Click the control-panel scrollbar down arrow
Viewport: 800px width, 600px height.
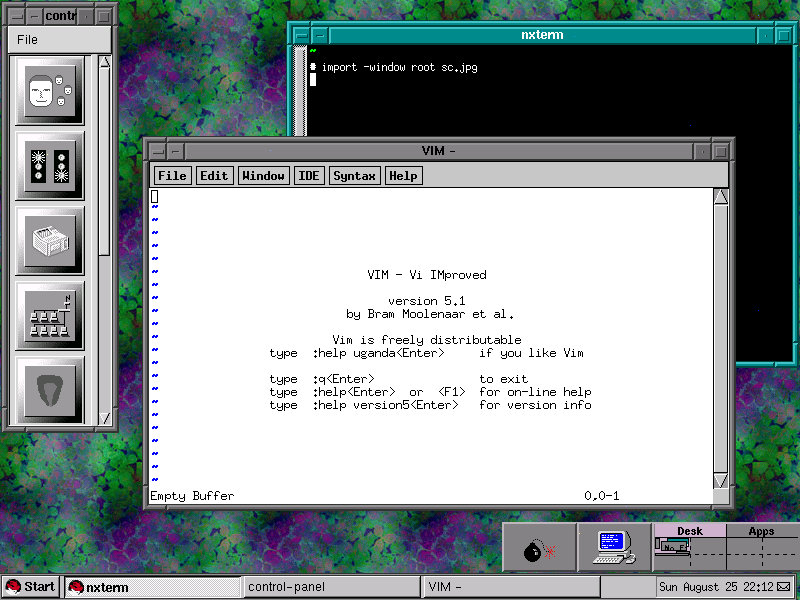(105, 418)
